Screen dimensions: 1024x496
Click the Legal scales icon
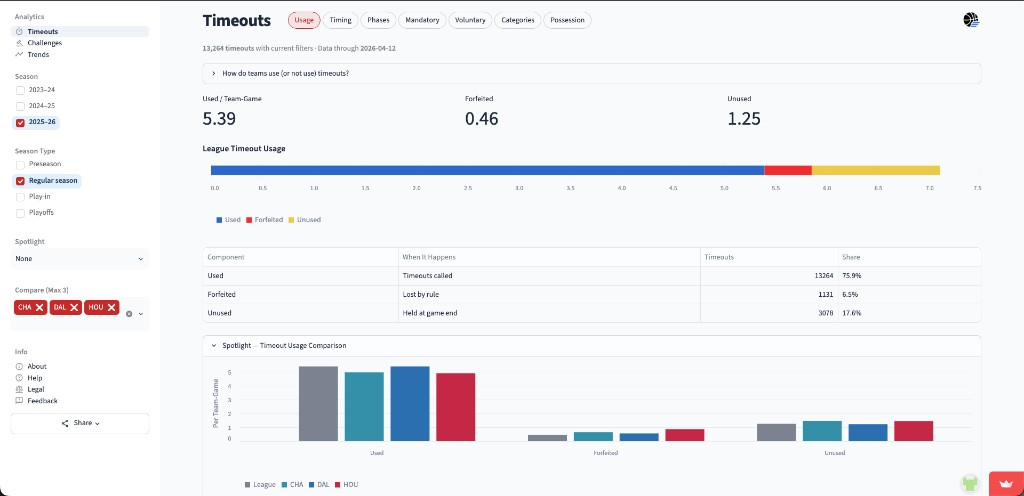coord(20,389)
